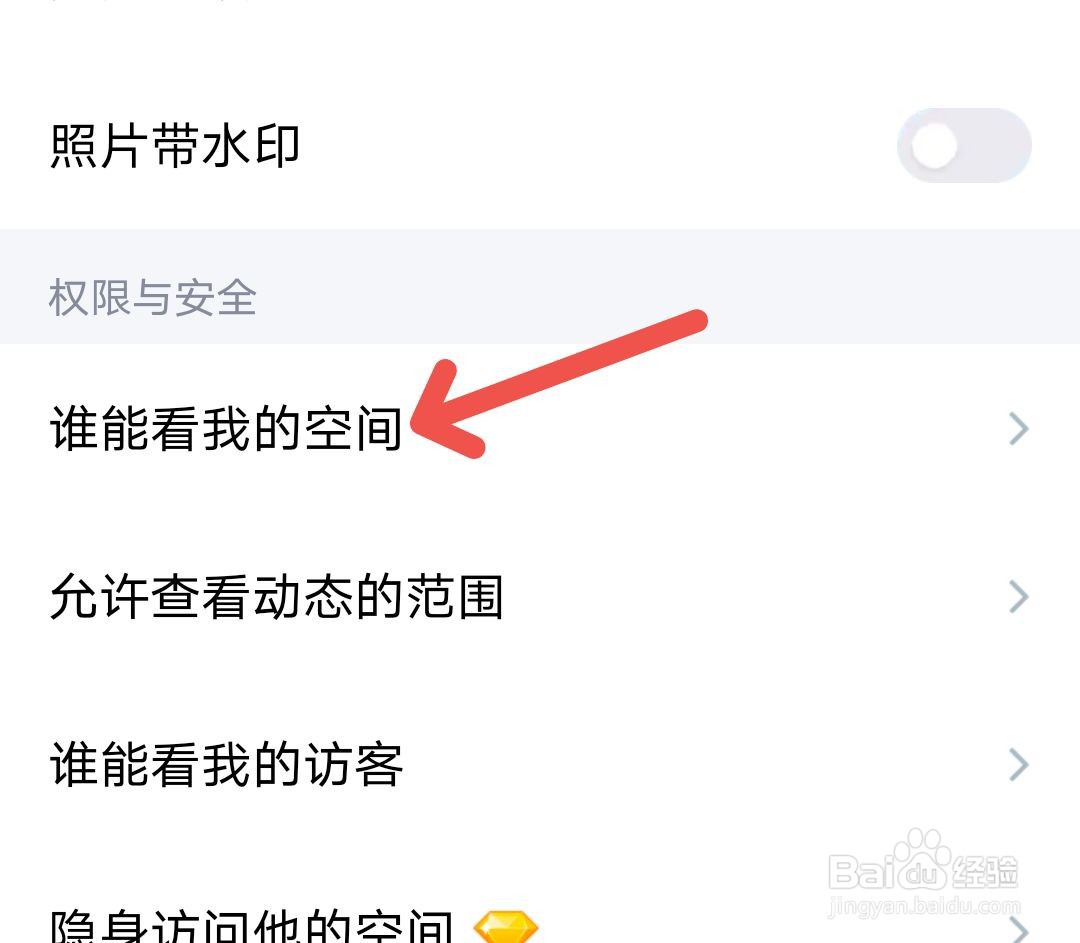
Task: Open chevron beside 谁能看我的空间
Action: click(1019, 428)
